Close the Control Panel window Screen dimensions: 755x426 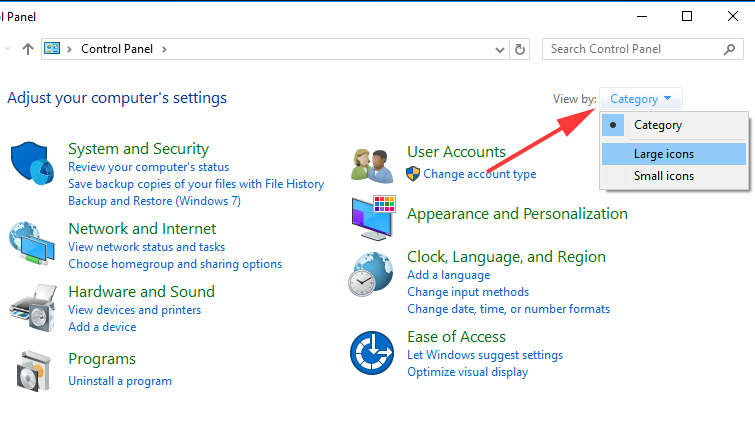733,16
